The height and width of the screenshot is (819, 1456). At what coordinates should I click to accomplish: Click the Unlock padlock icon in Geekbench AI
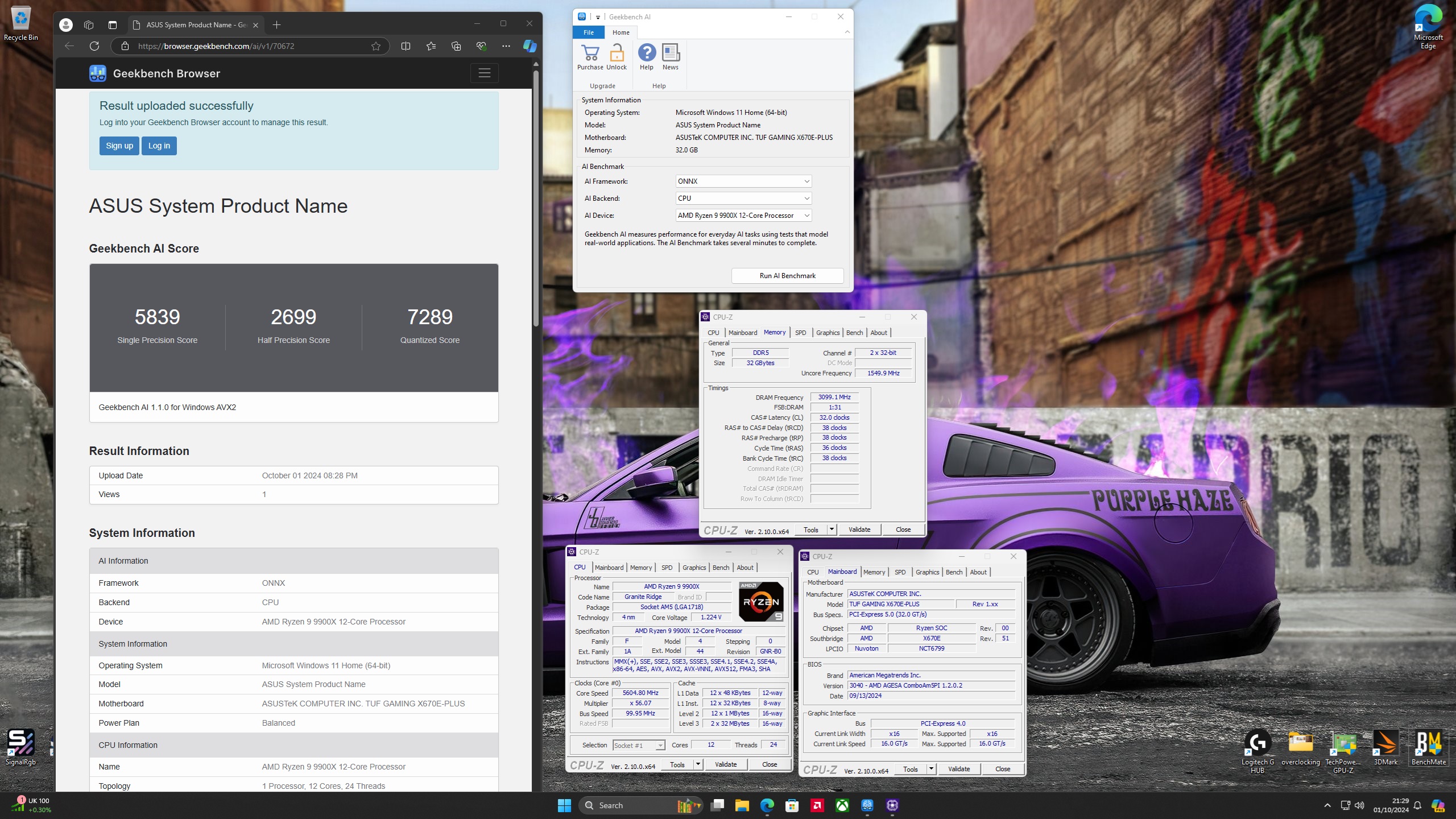617,57
